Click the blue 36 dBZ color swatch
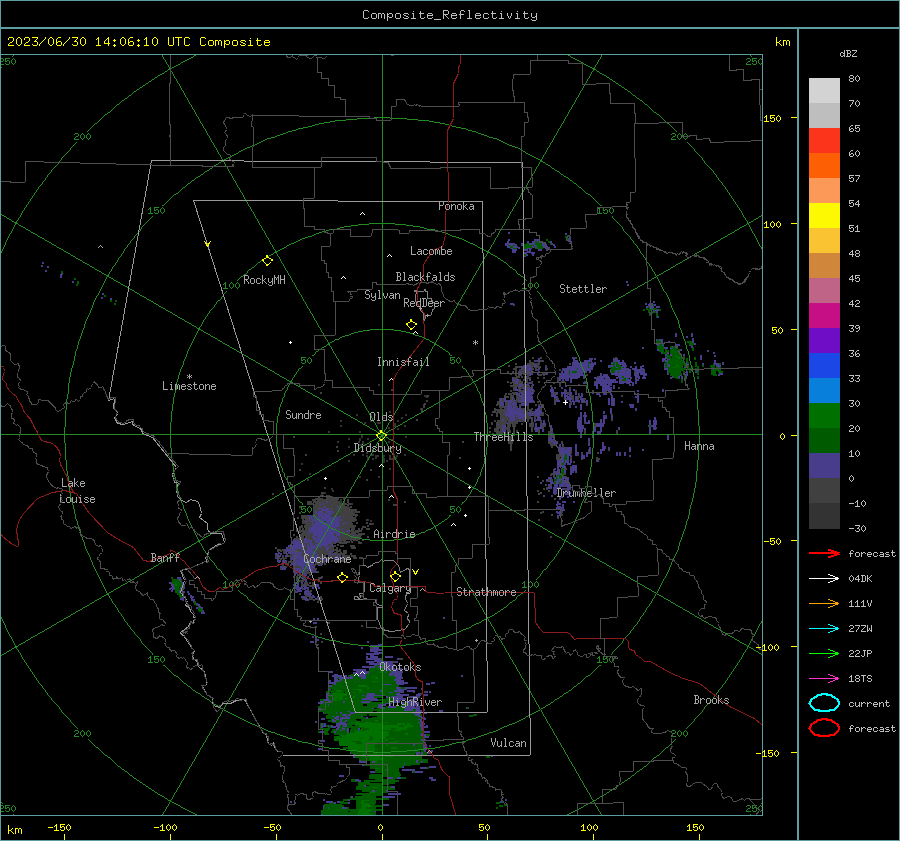Viewport: 900px width, 841px height. (824, 366)
